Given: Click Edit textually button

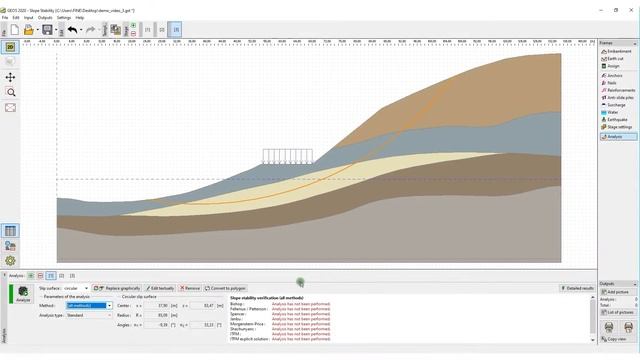Looking at the screenshot, I should coord(160,288).
